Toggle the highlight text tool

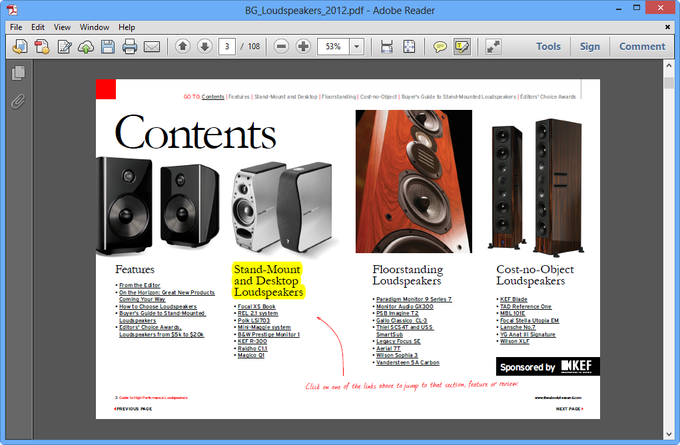pyautogui.click(x=462, y=46)
